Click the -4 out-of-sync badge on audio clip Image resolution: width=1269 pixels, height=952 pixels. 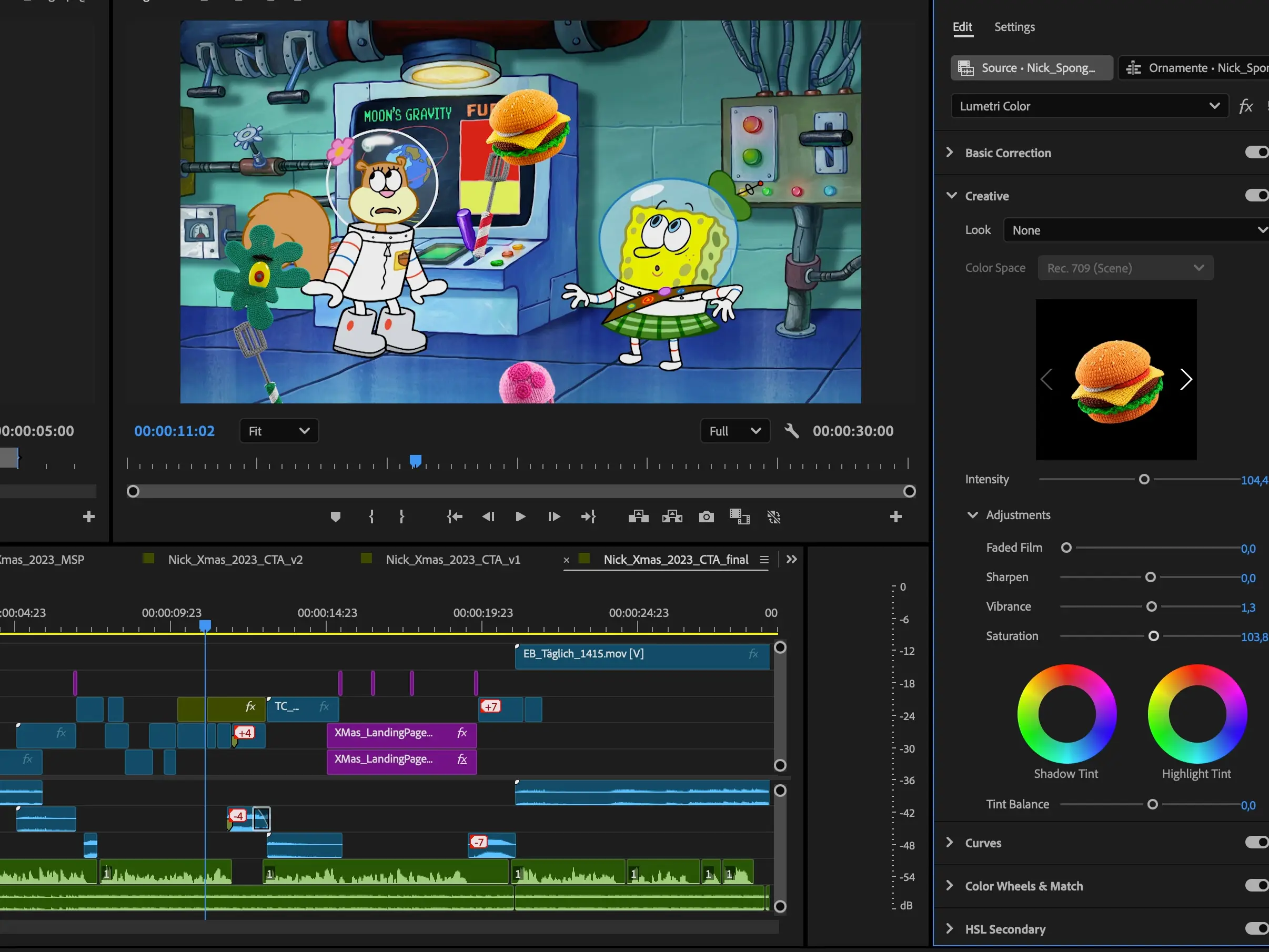[237, 815]
